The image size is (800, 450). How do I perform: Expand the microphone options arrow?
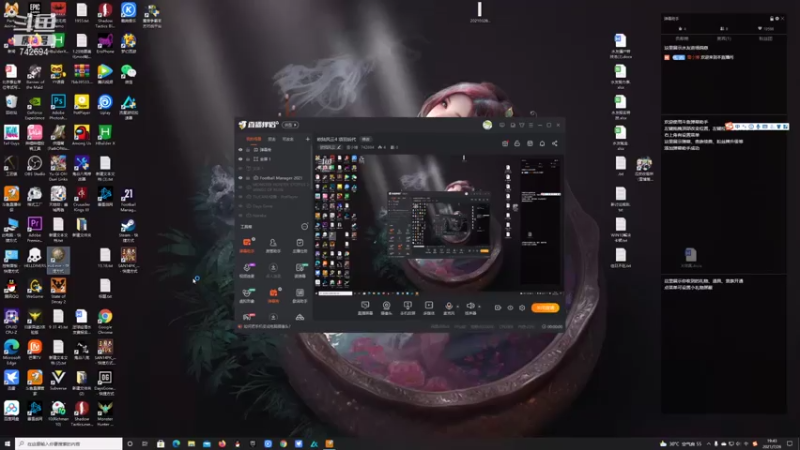click(457, 307)
